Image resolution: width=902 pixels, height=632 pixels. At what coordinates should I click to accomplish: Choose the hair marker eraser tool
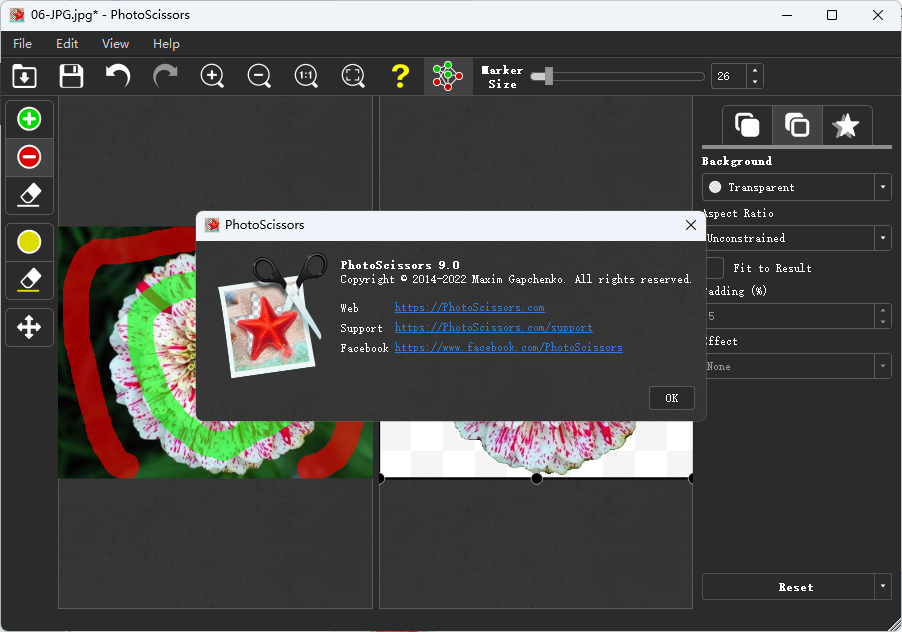coord(29,280)
